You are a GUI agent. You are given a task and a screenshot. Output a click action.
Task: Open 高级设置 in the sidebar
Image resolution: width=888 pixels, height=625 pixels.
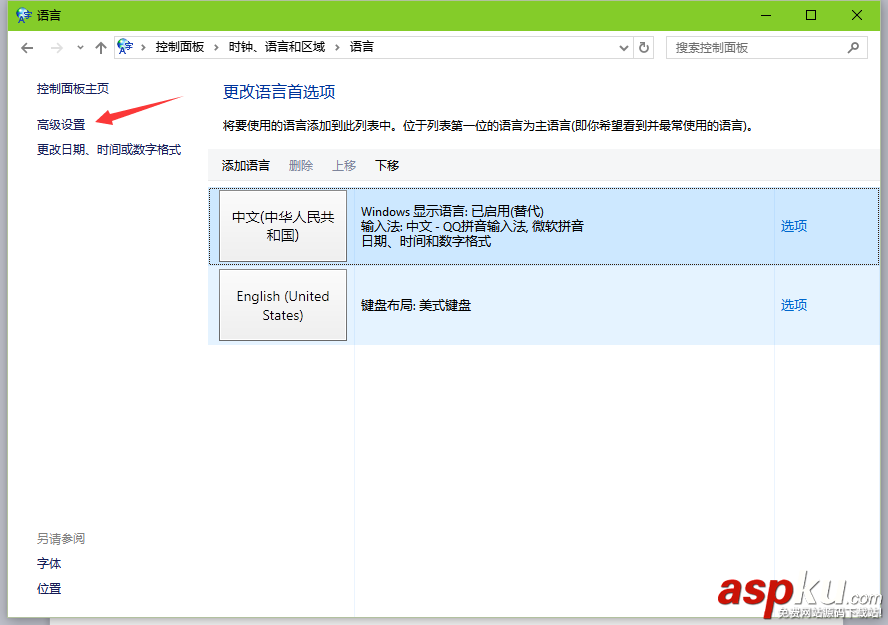coord(61,125)
